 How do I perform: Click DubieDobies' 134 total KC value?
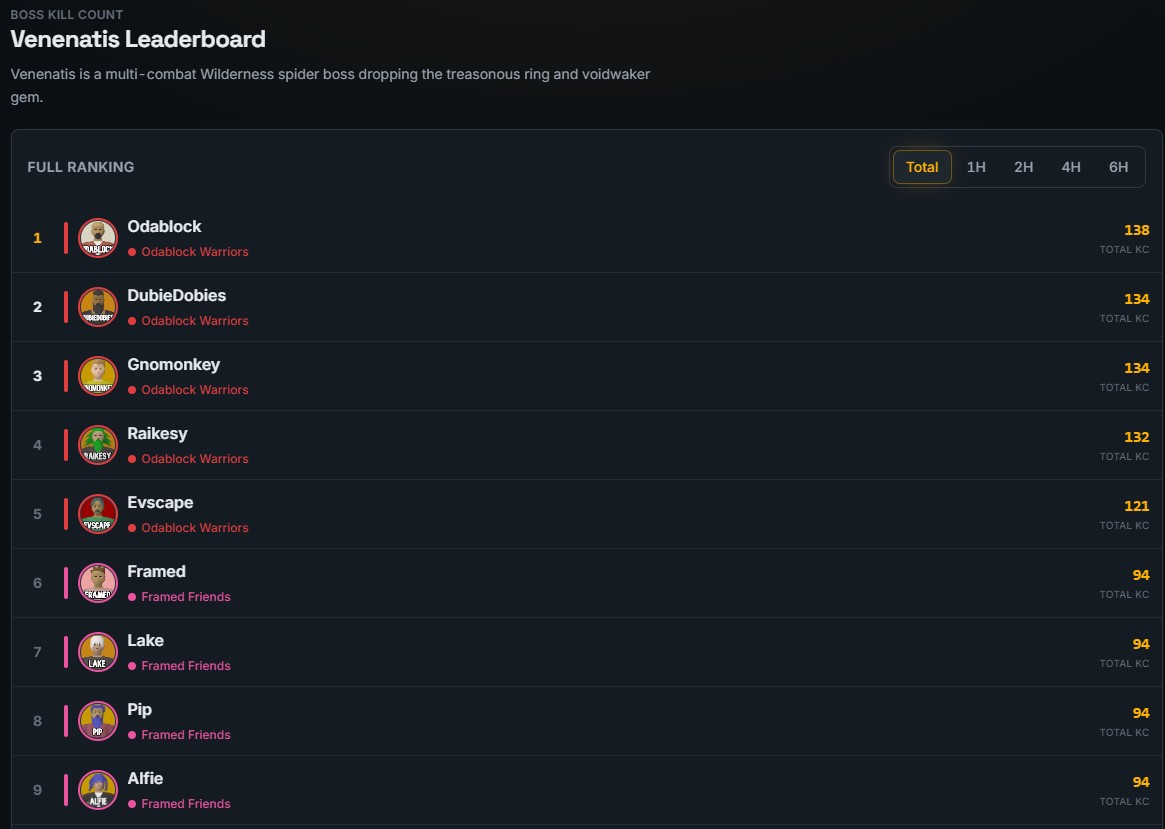(1137, 299)
